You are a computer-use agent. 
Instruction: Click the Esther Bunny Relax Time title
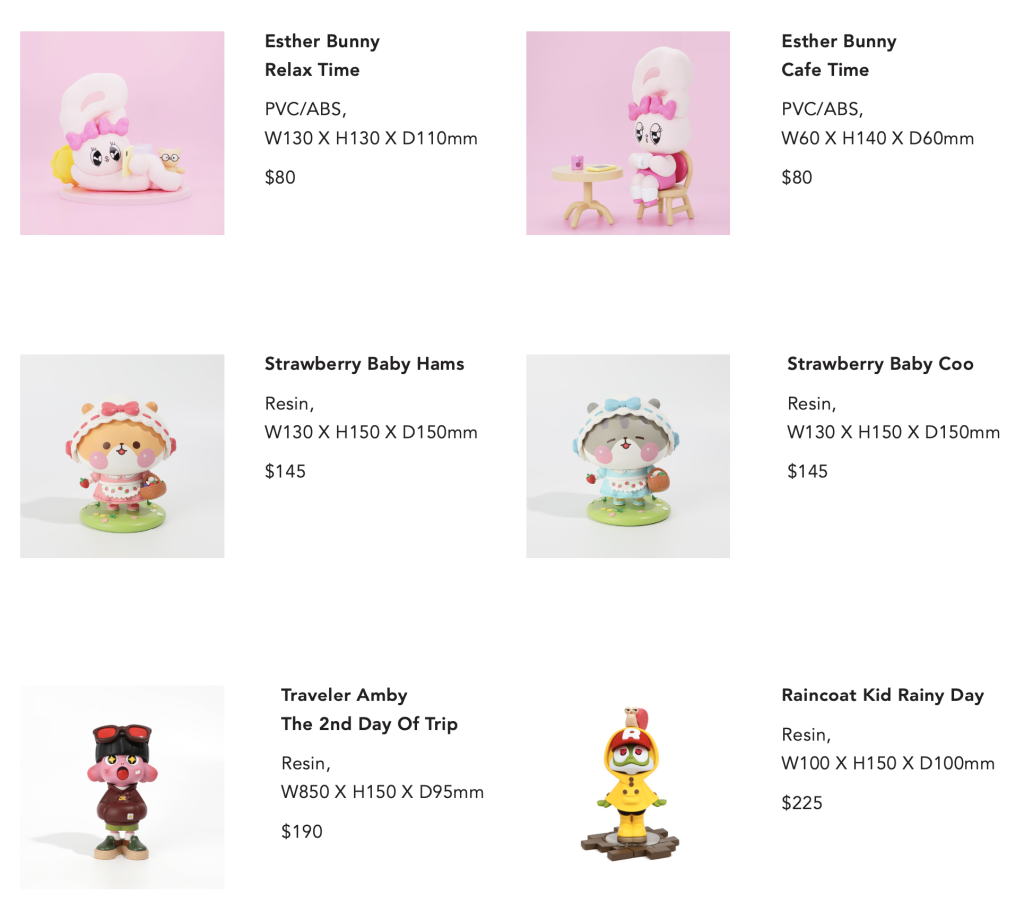pos(322,56)
